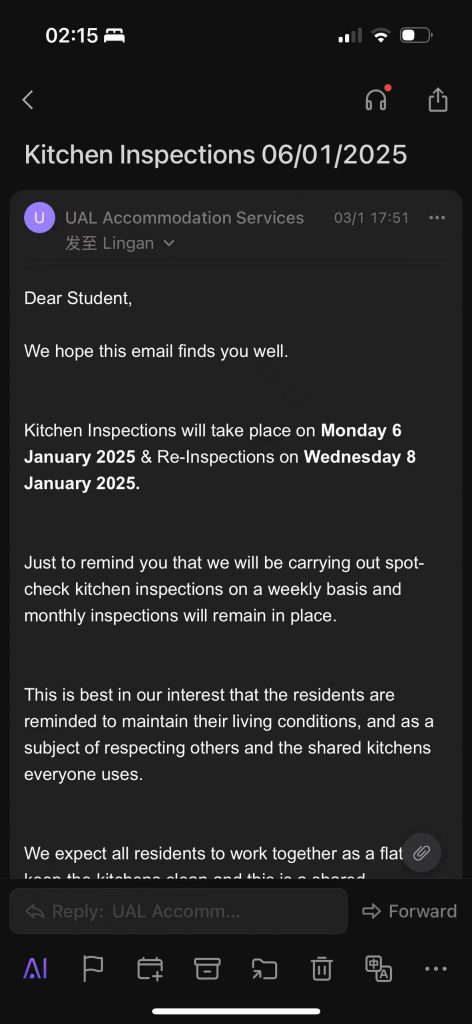Open message options three dots beside 03/1 17:51
The image size is (472, 1024).
437,217
